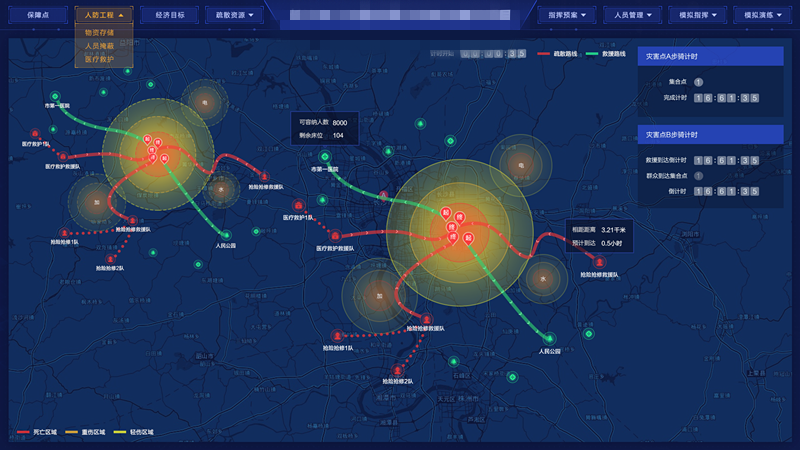Select the 水 water facility circle at right

[545, 280]
